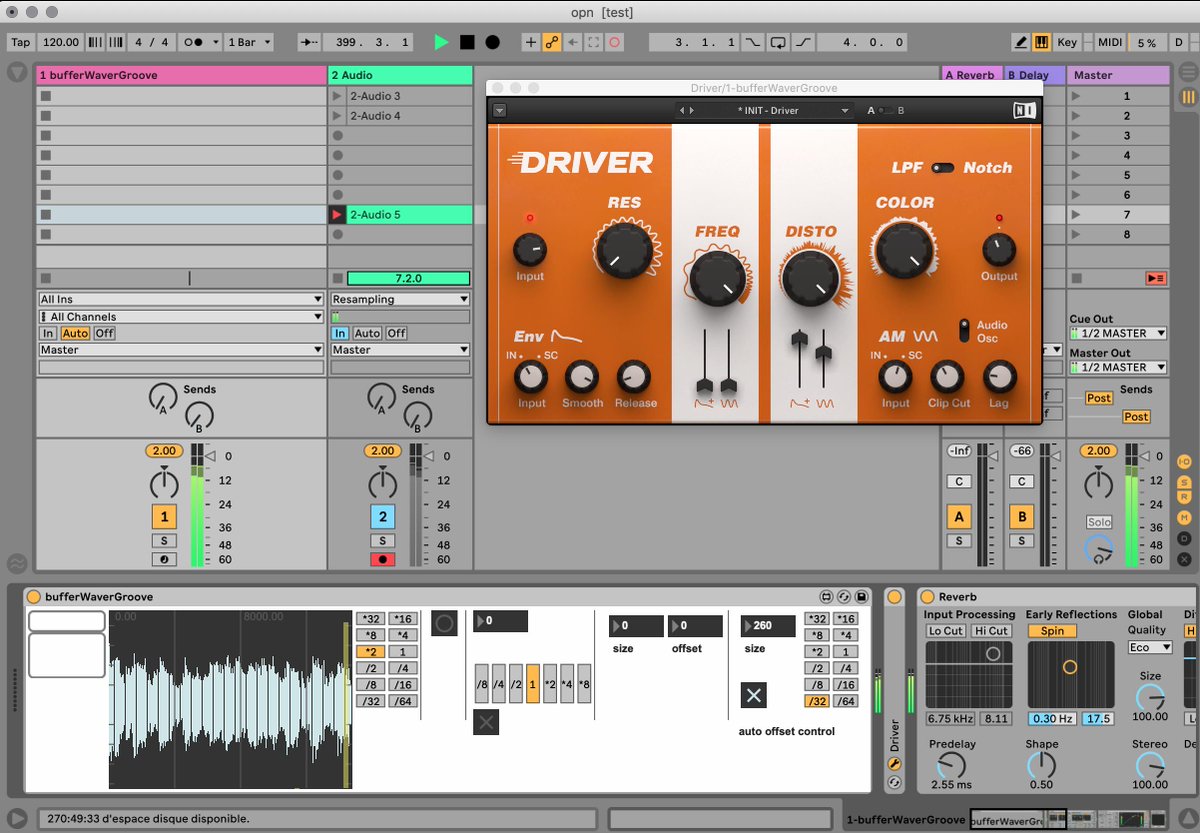The image size is (1200, 833).
Task: Launch clip 2-Audio 3
Action: pos(337,96)
